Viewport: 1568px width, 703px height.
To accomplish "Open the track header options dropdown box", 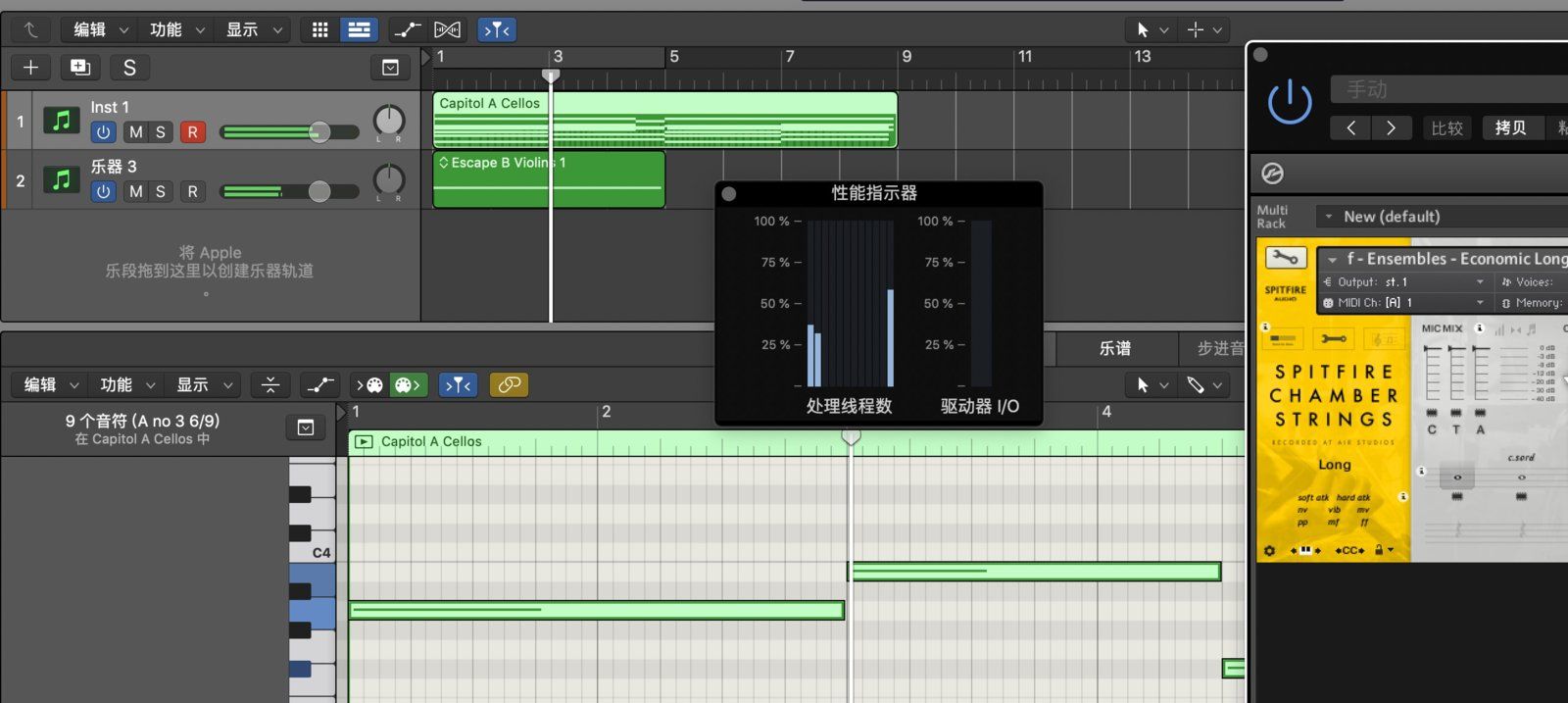I will coord(390,68).
